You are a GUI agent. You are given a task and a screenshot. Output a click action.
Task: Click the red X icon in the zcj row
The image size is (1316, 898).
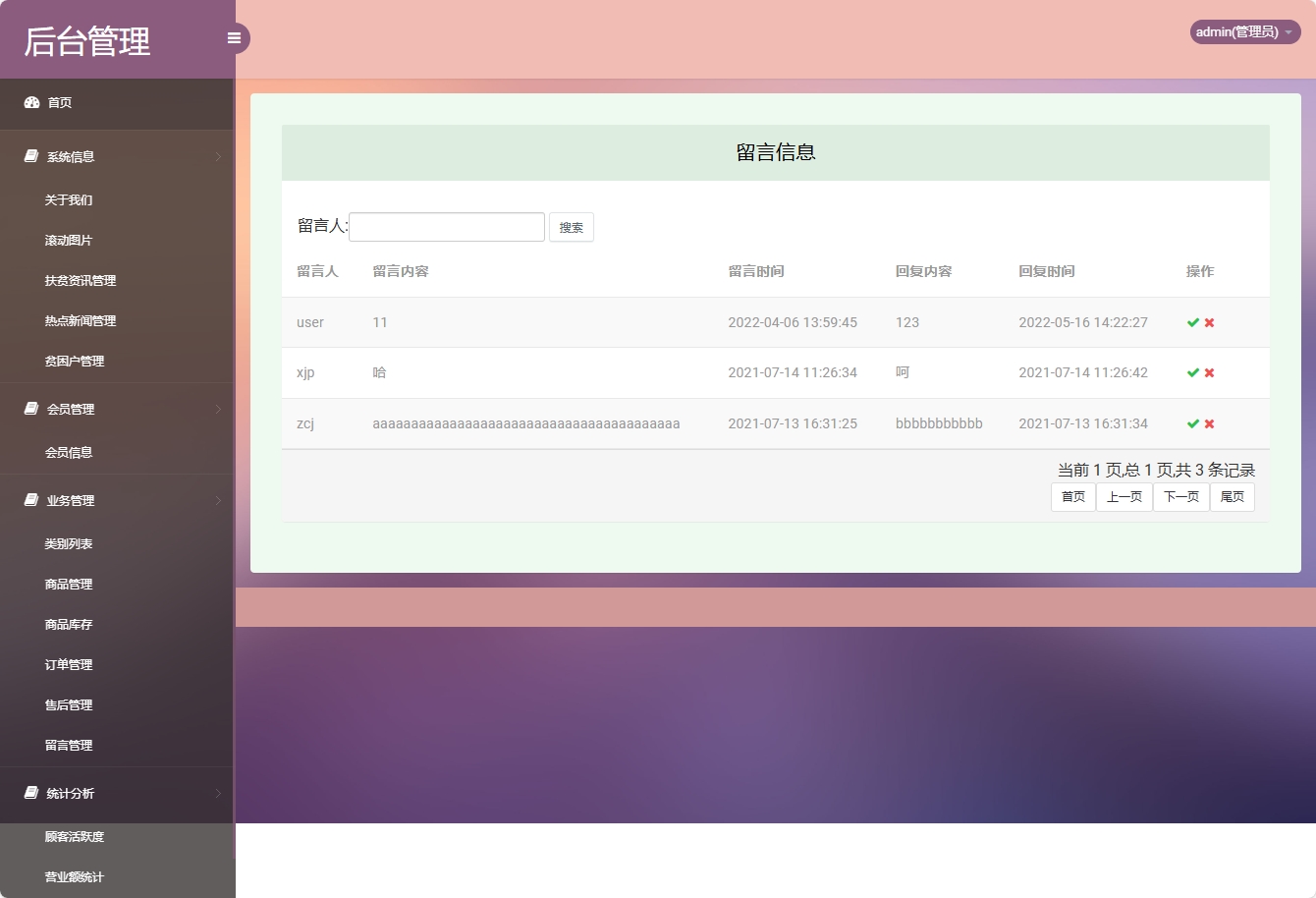[1209, 423]
